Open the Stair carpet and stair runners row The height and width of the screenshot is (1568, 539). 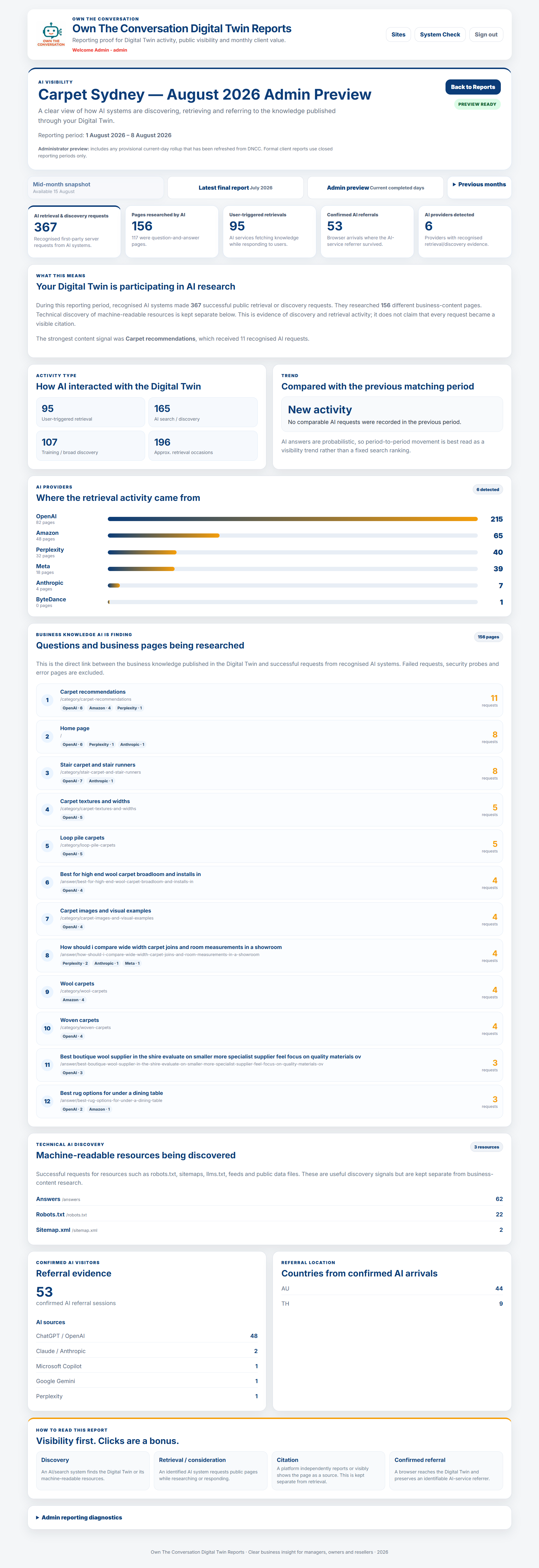coord(269,773)
